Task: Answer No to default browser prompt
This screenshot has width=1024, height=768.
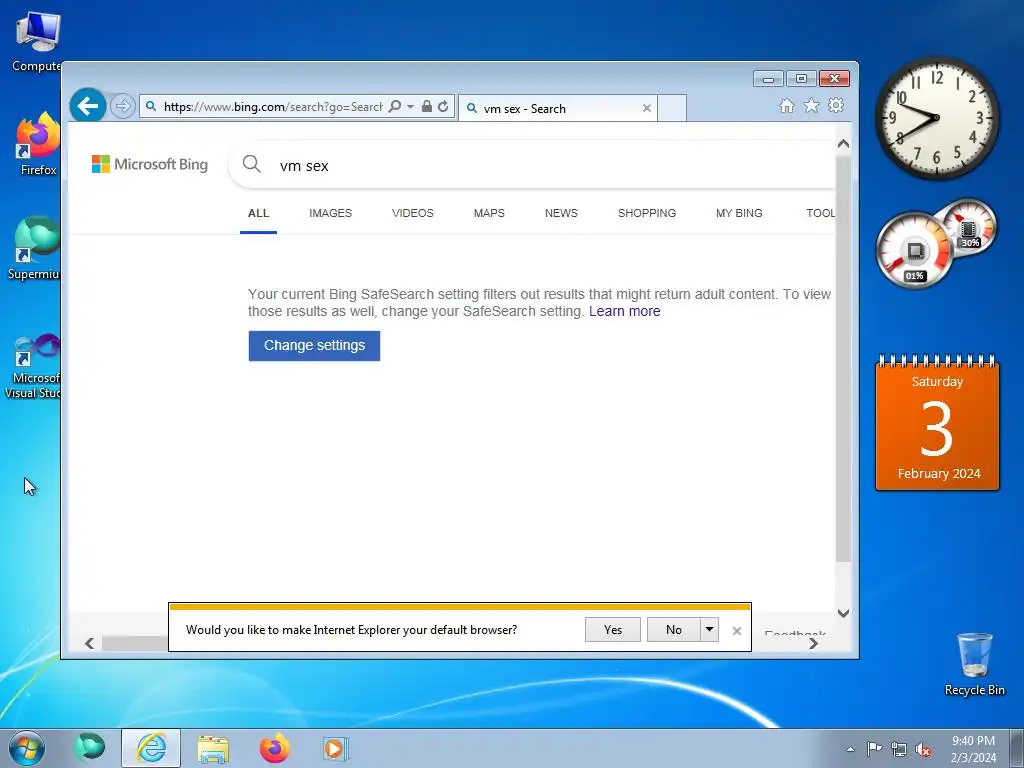Action: coord(674,630)
